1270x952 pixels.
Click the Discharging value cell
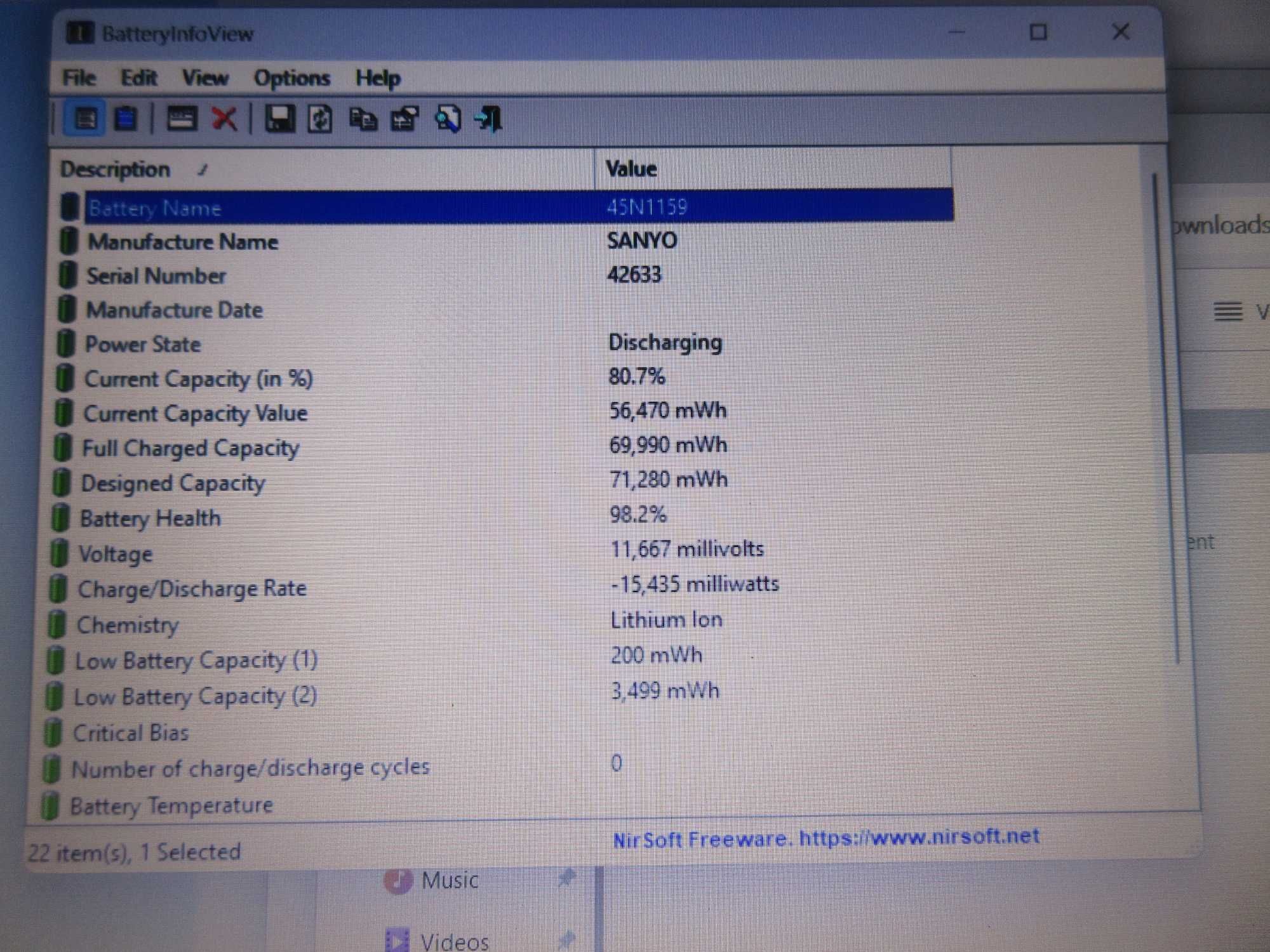click(x=665, y=343)
